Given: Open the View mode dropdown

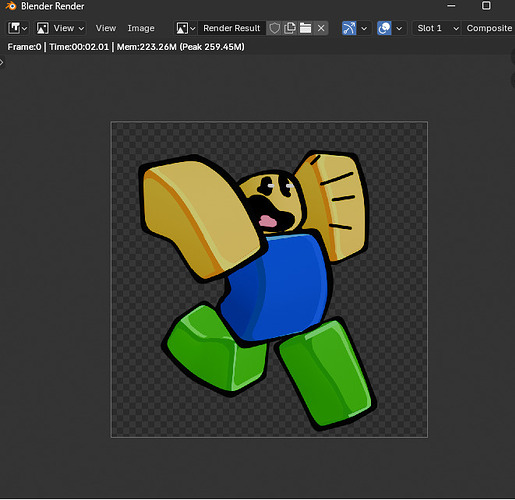Looking at the screenshot, I should pyautogui.click(x=61, y=28).
